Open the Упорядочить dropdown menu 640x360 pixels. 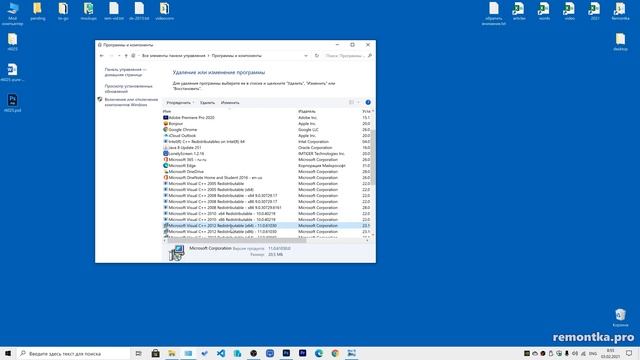point(180,103)
